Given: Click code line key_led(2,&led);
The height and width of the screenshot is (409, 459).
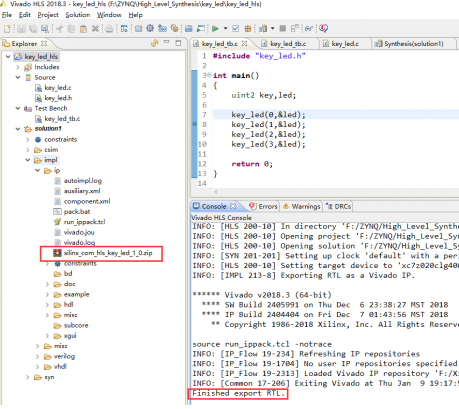Looking at the screenshot, I should tap(268, 134).
